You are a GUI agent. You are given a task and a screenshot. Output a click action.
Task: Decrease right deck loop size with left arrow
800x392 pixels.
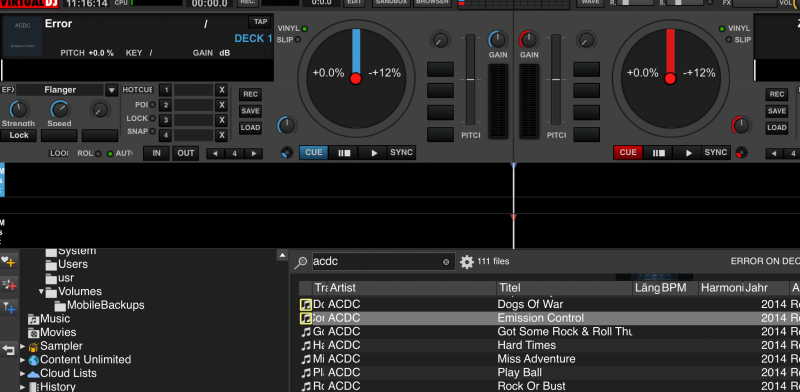[774, 154]
